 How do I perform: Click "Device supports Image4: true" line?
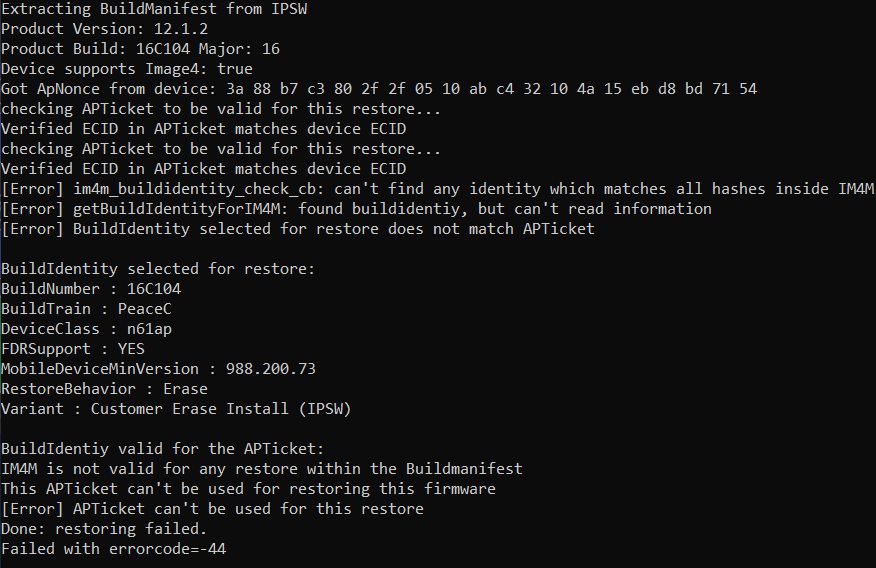click(127, 69)
